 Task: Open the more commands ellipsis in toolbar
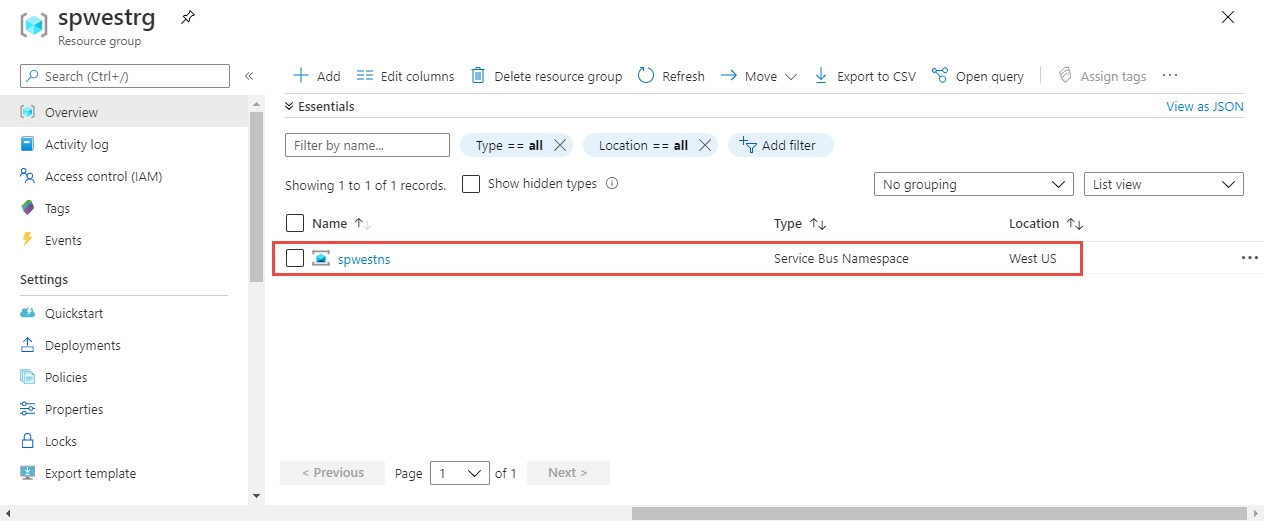tap(1170, 76)
